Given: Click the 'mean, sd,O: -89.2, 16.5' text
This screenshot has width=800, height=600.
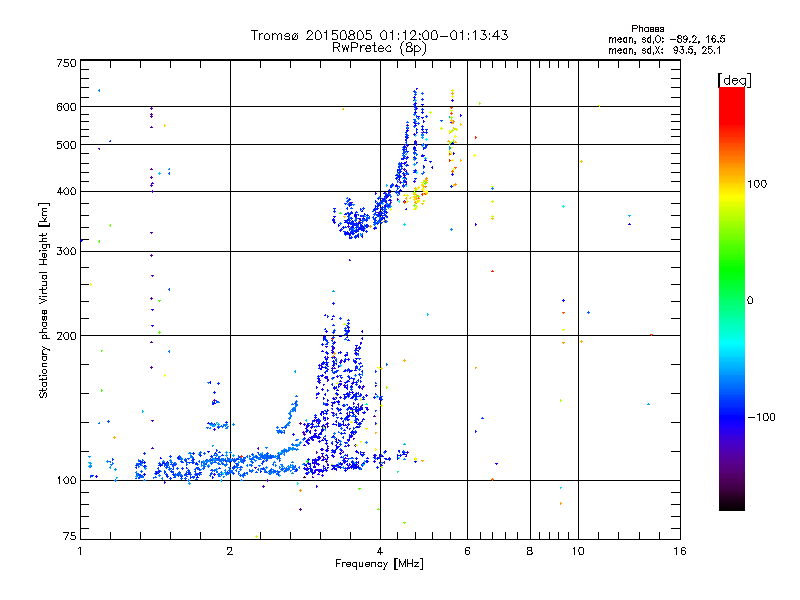Looking at the screenshot, I should pos(666,39).
